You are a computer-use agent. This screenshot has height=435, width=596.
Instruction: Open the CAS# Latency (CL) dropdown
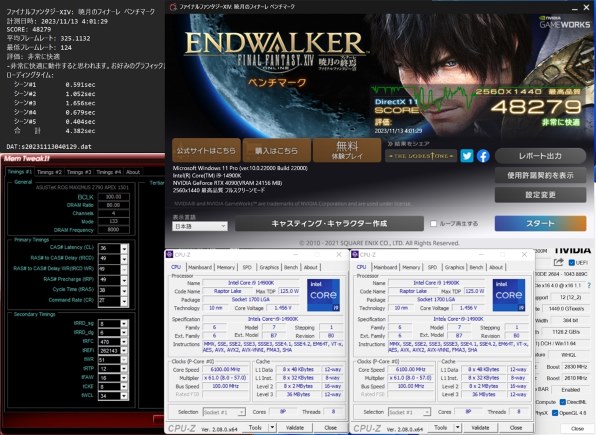pyautogui.click(x=124, y=248)
